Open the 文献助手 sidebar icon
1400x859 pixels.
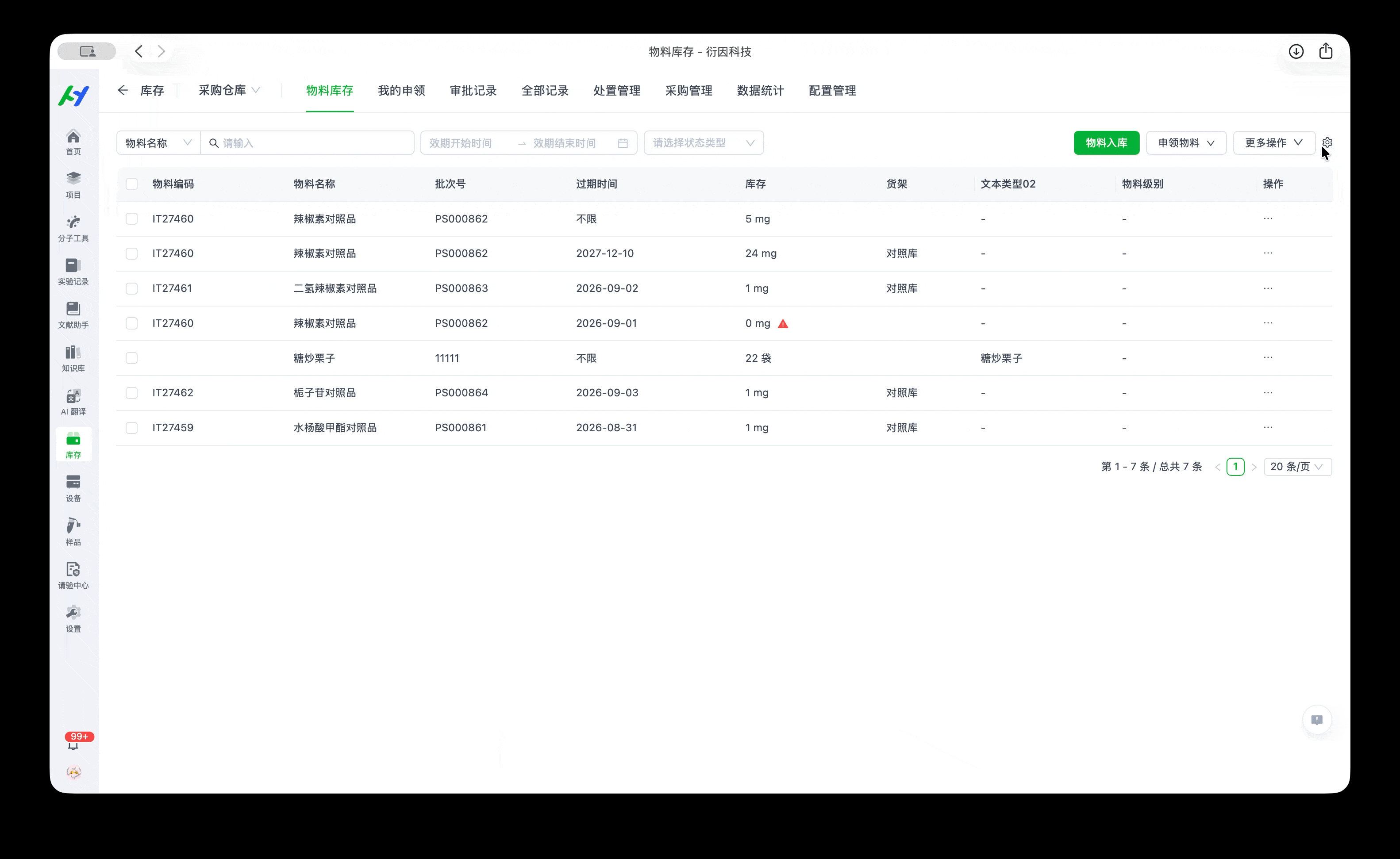pos(73,314)
